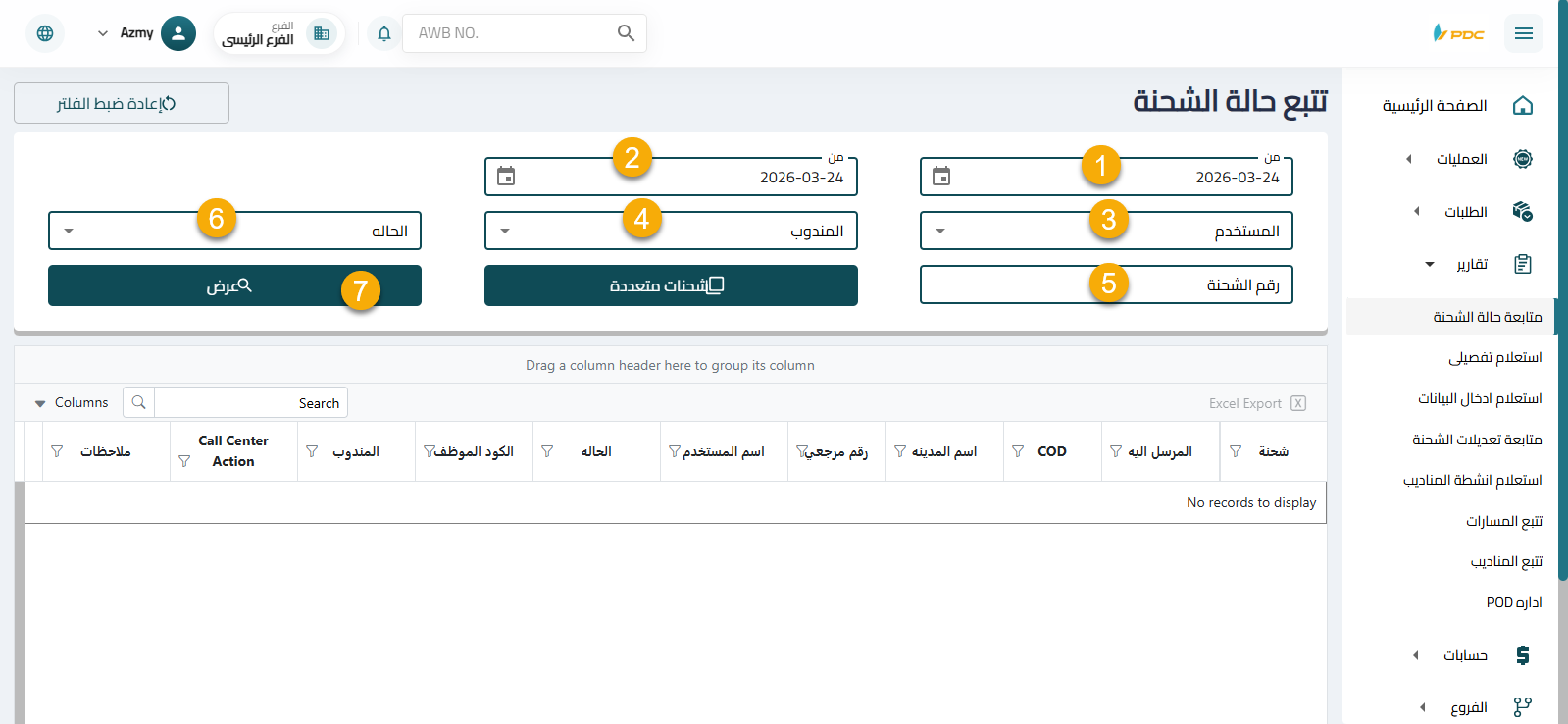Click the group-by column drop panel text
This screenshot has width=1568, height=724.
tap(670, 365)
